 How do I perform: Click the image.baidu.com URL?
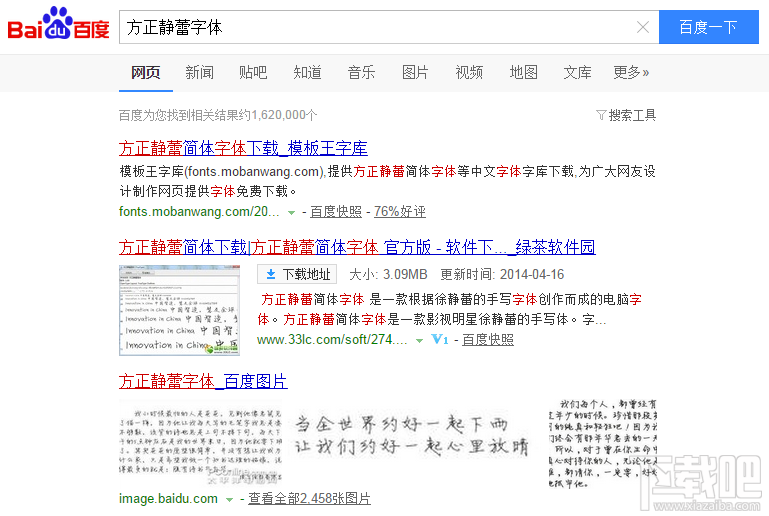click(168, 499)
